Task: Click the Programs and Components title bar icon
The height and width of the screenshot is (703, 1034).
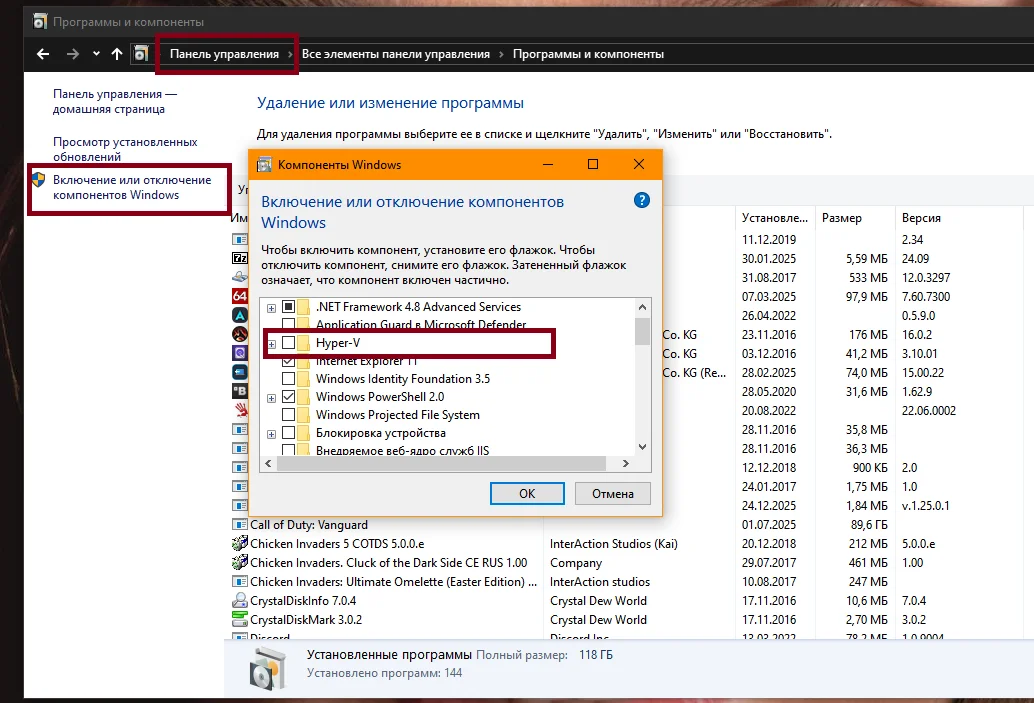Action: [40, 22]
